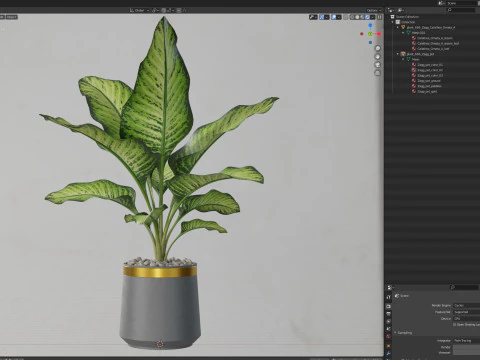Toggle X-ray view in viewport header

point(345,17)
